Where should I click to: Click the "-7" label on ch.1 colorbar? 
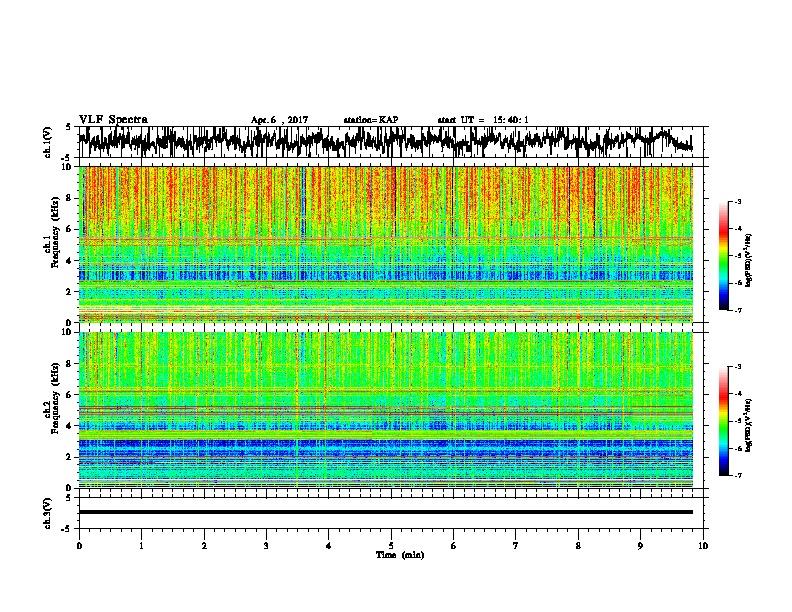point(737,310)
